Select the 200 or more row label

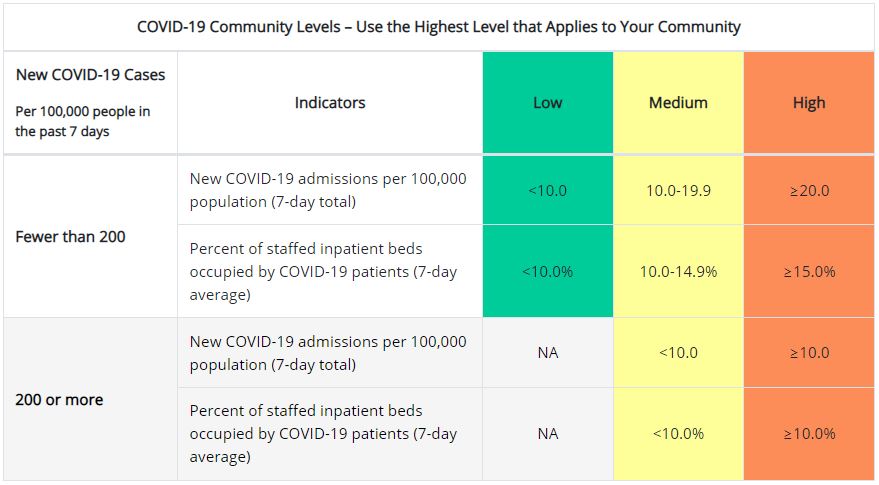click(59, 399)
